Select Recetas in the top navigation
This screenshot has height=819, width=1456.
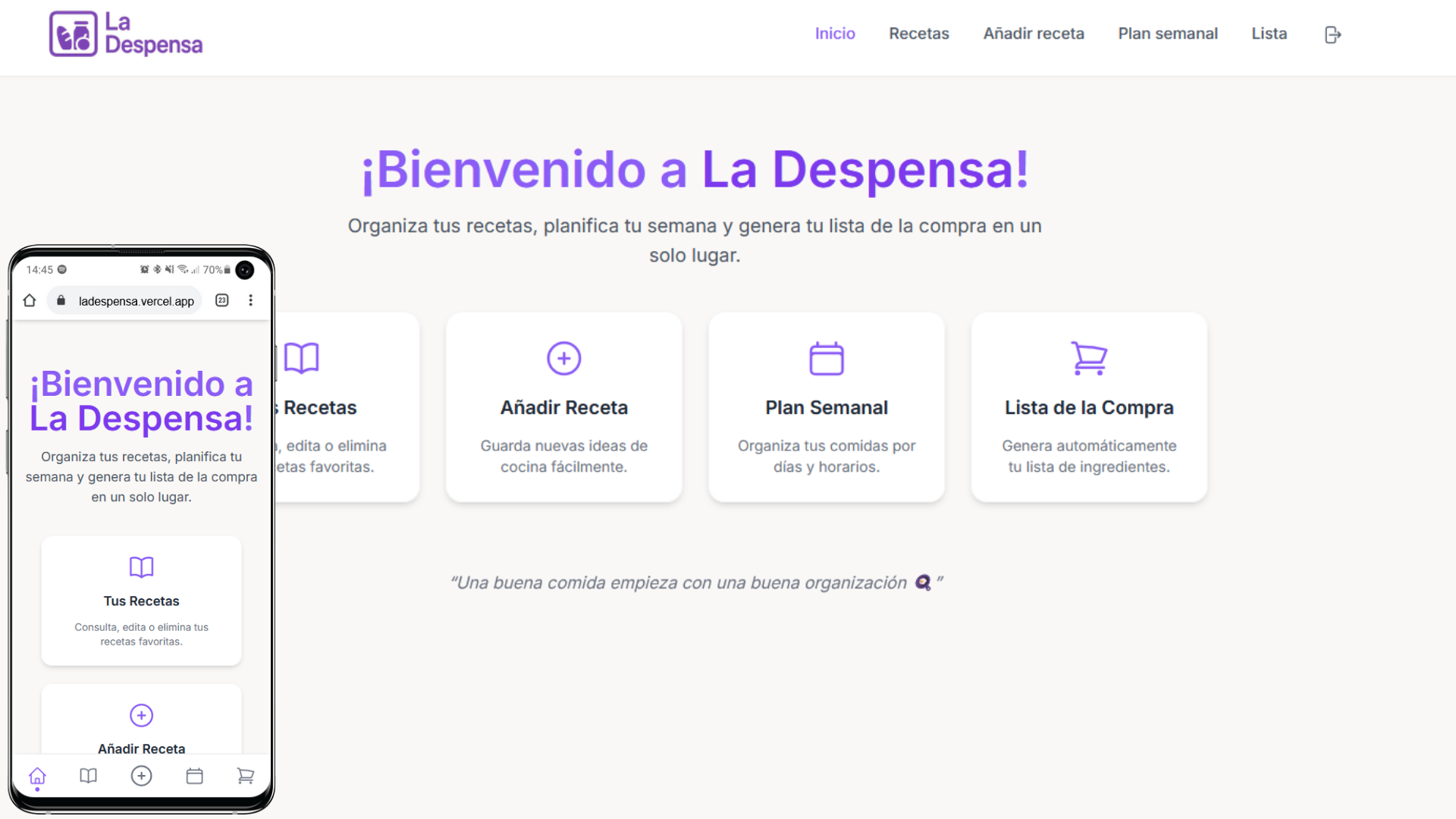click(x=919, y=33)
